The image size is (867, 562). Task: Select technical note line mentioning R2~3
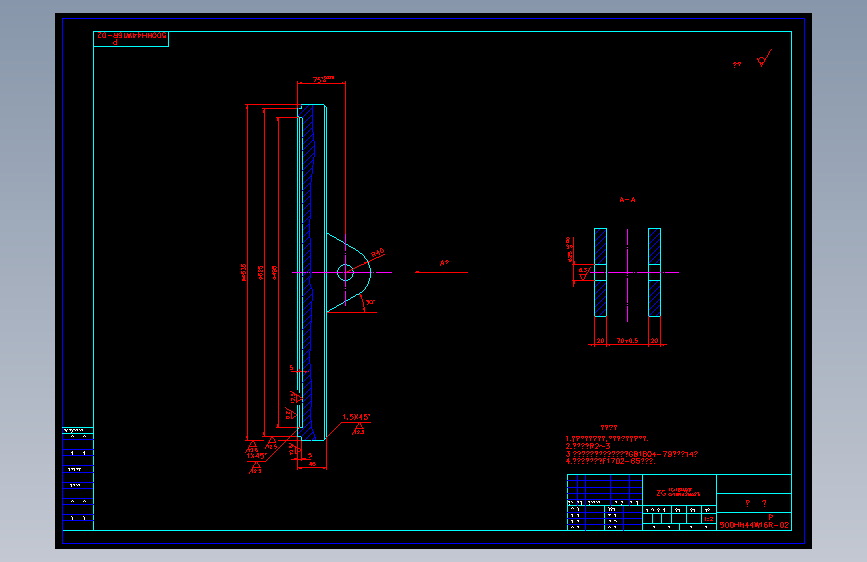pos(588,446)
